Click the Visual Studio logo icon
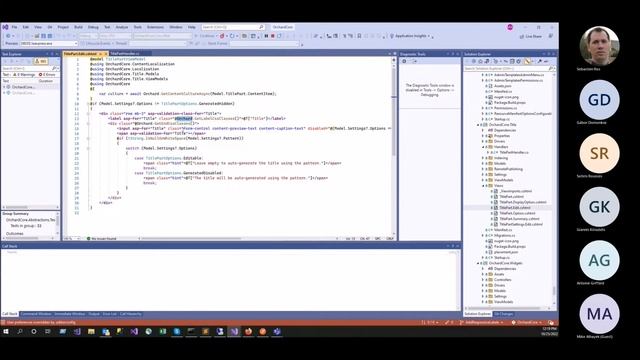Viewport: 640px width, 360px height. pos(5,27)
